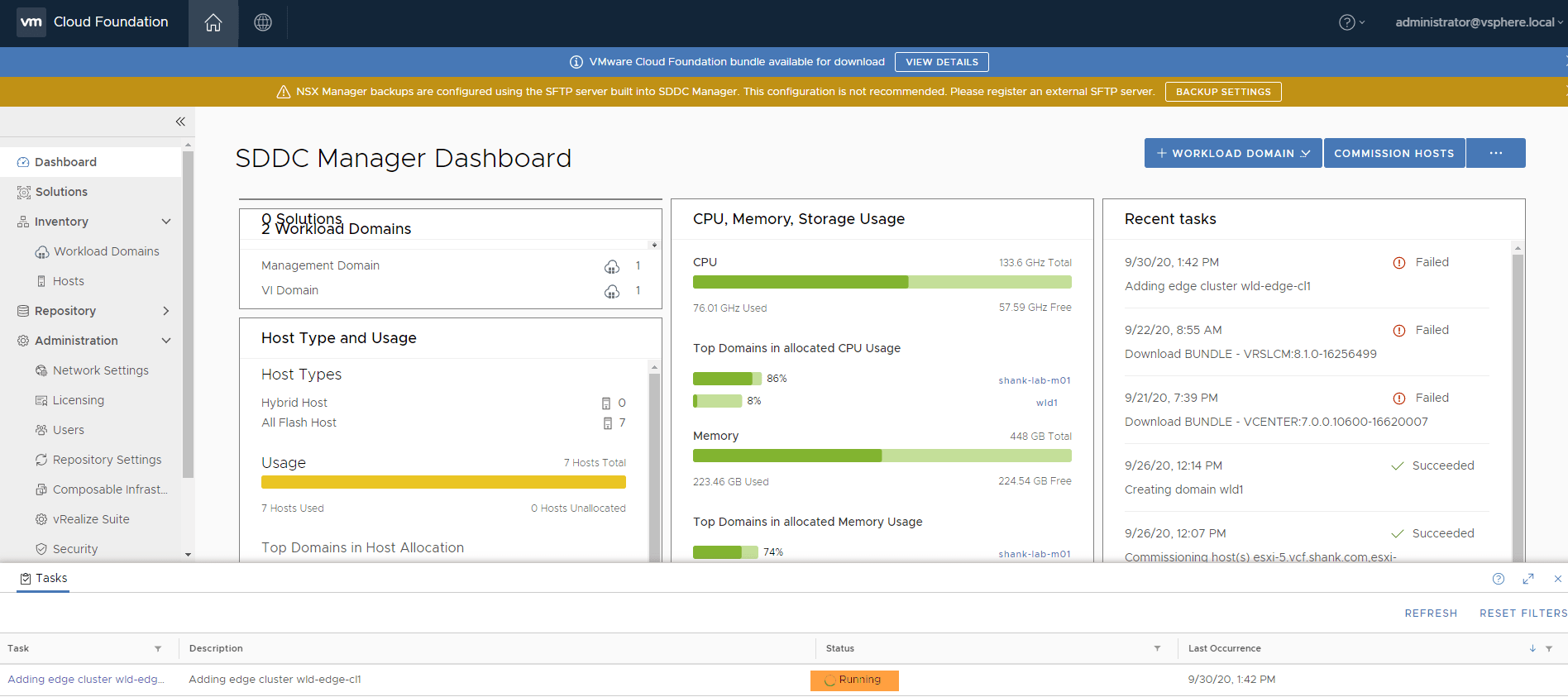This screenshot has width=1568, height=697.
Task: Click the Licensing icon in sidebar
Action: [x=41, y=400]
